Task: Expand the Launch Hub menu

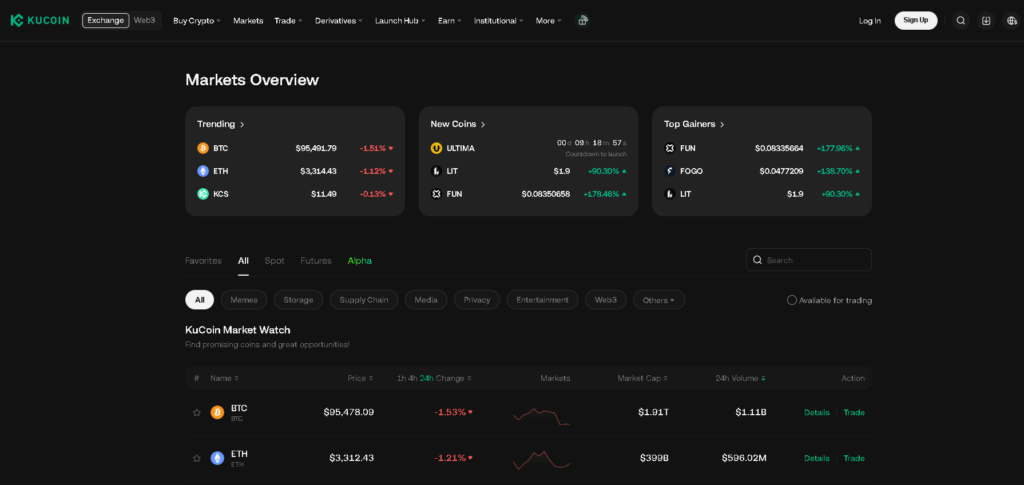Action: click(x=400, y=21)
